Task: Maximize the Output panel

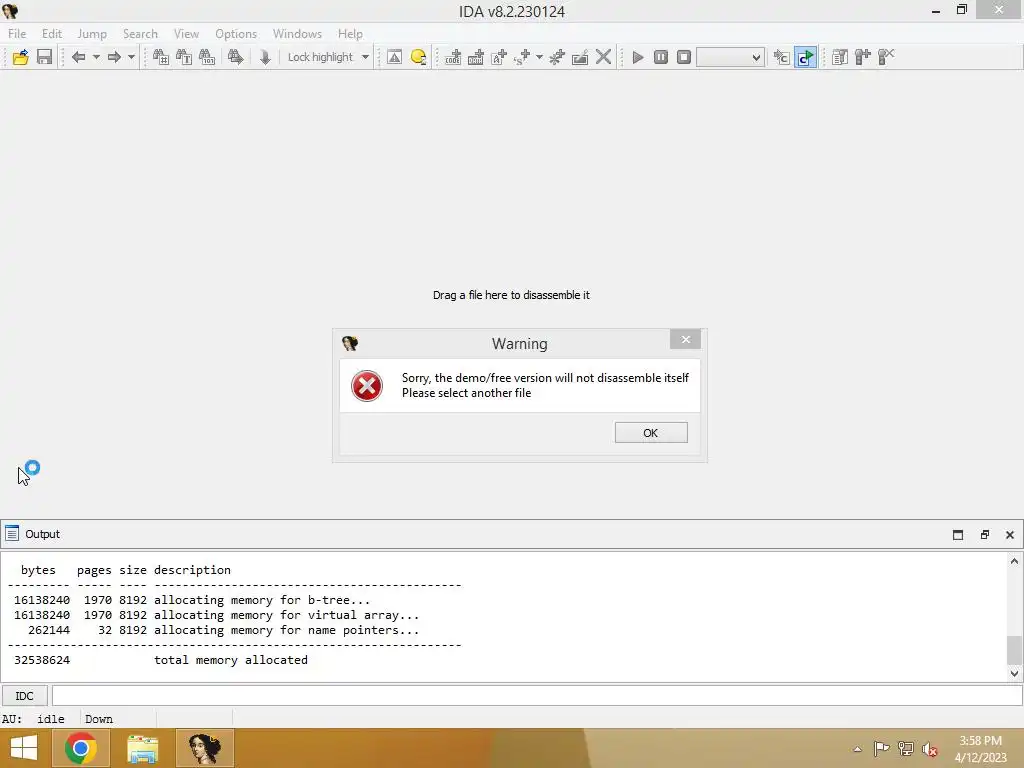Action: point(957,535)
